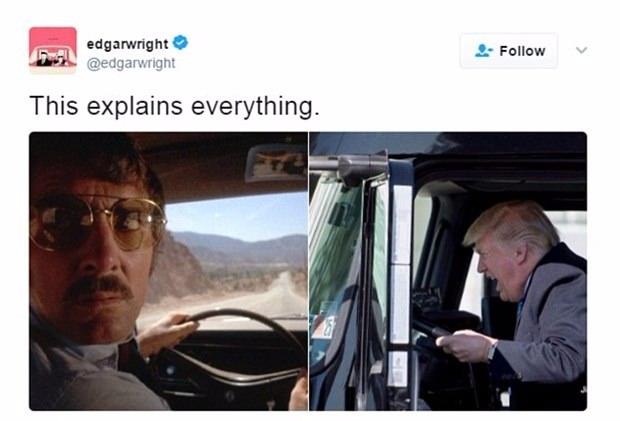This screenshot has width=620, height=421.
Task: Open the edgarwright profile avatar
Action: (53, 50)
